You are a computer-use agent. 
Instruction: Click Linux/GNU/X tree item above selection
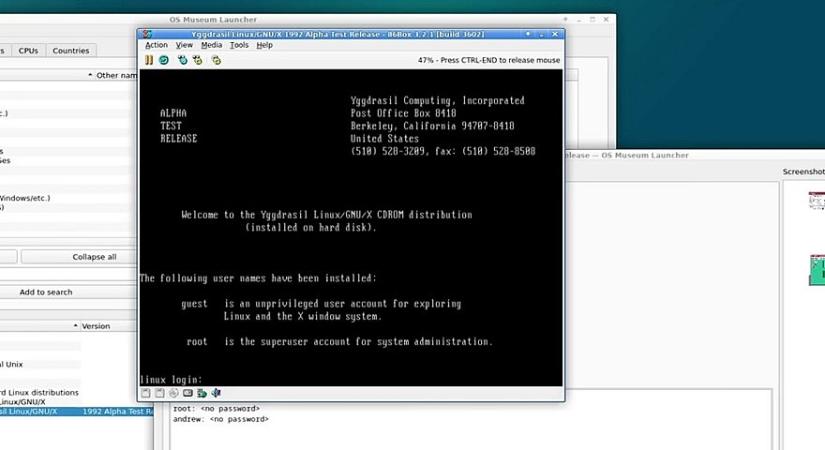click(23, 402)
